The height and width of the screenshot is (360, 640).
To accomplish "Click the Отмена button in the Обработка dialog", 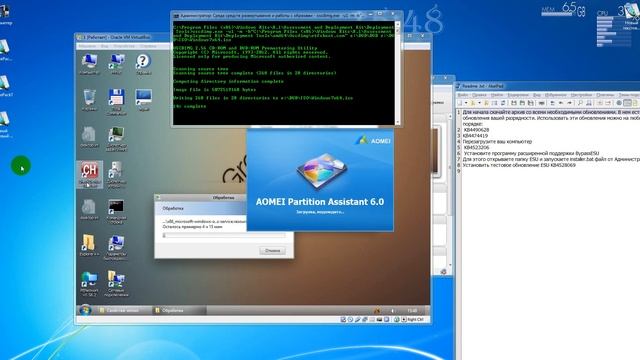I will (272, 250).
